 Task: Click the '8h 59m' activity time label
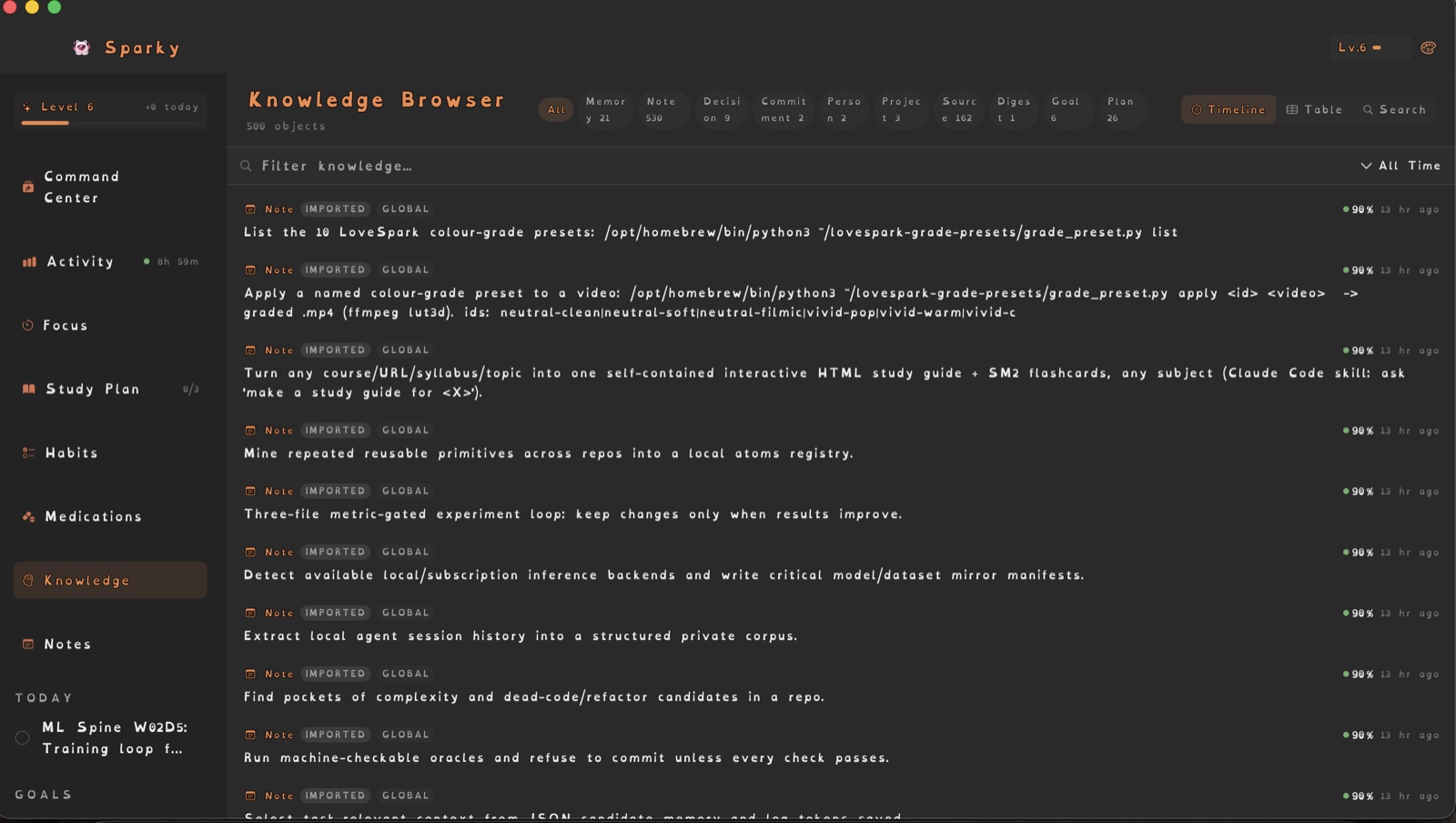(x=177, y=261)
